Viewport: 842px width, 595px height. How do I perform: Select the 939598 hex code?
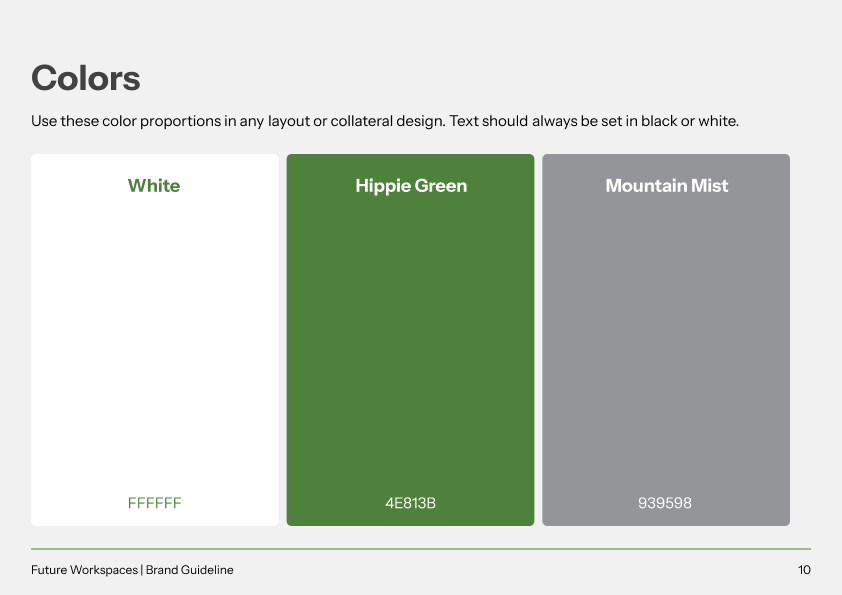pos(665,503)
